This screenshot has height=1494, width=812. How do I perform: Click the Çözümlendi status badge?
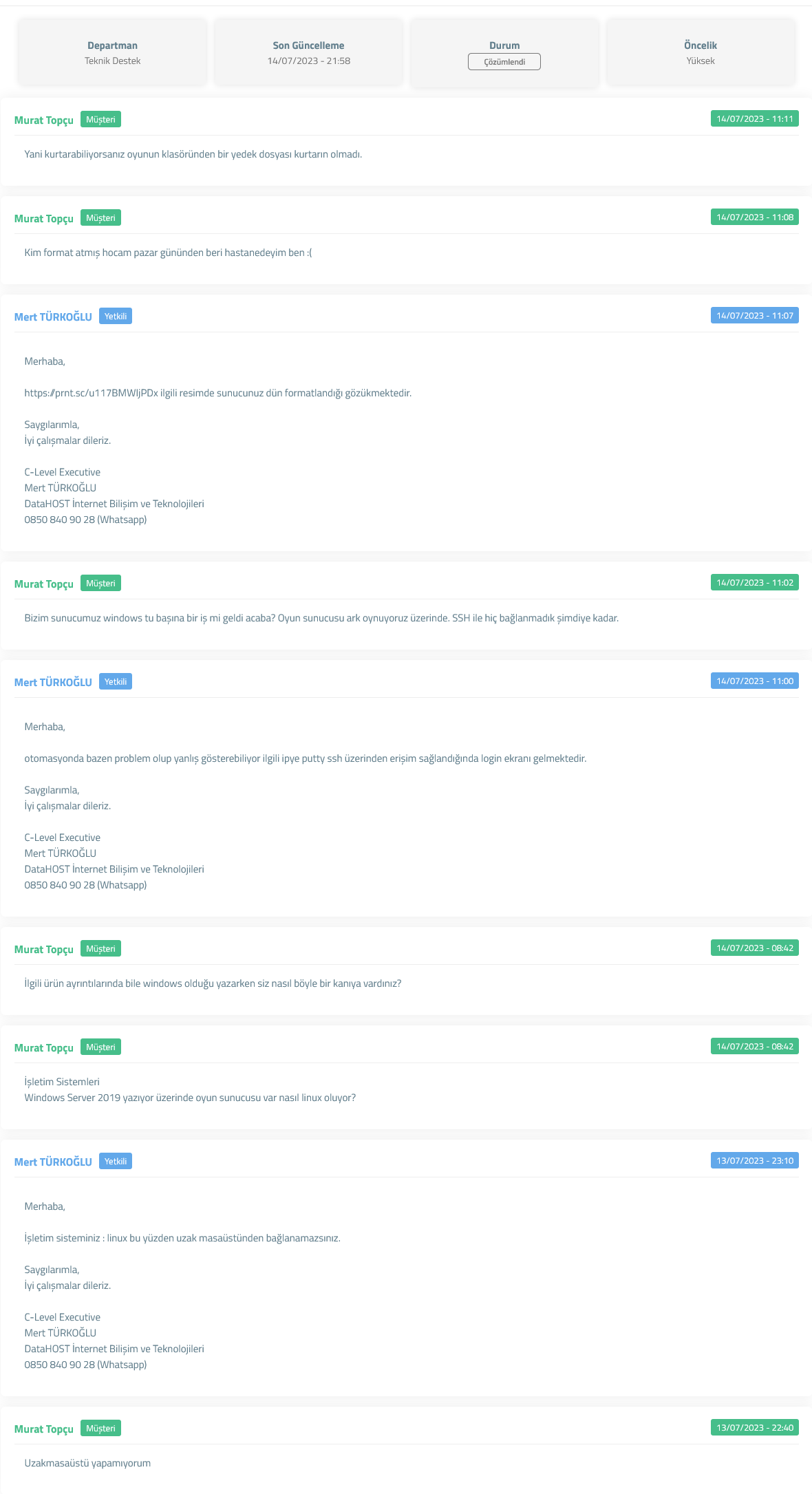pos(504,62)
